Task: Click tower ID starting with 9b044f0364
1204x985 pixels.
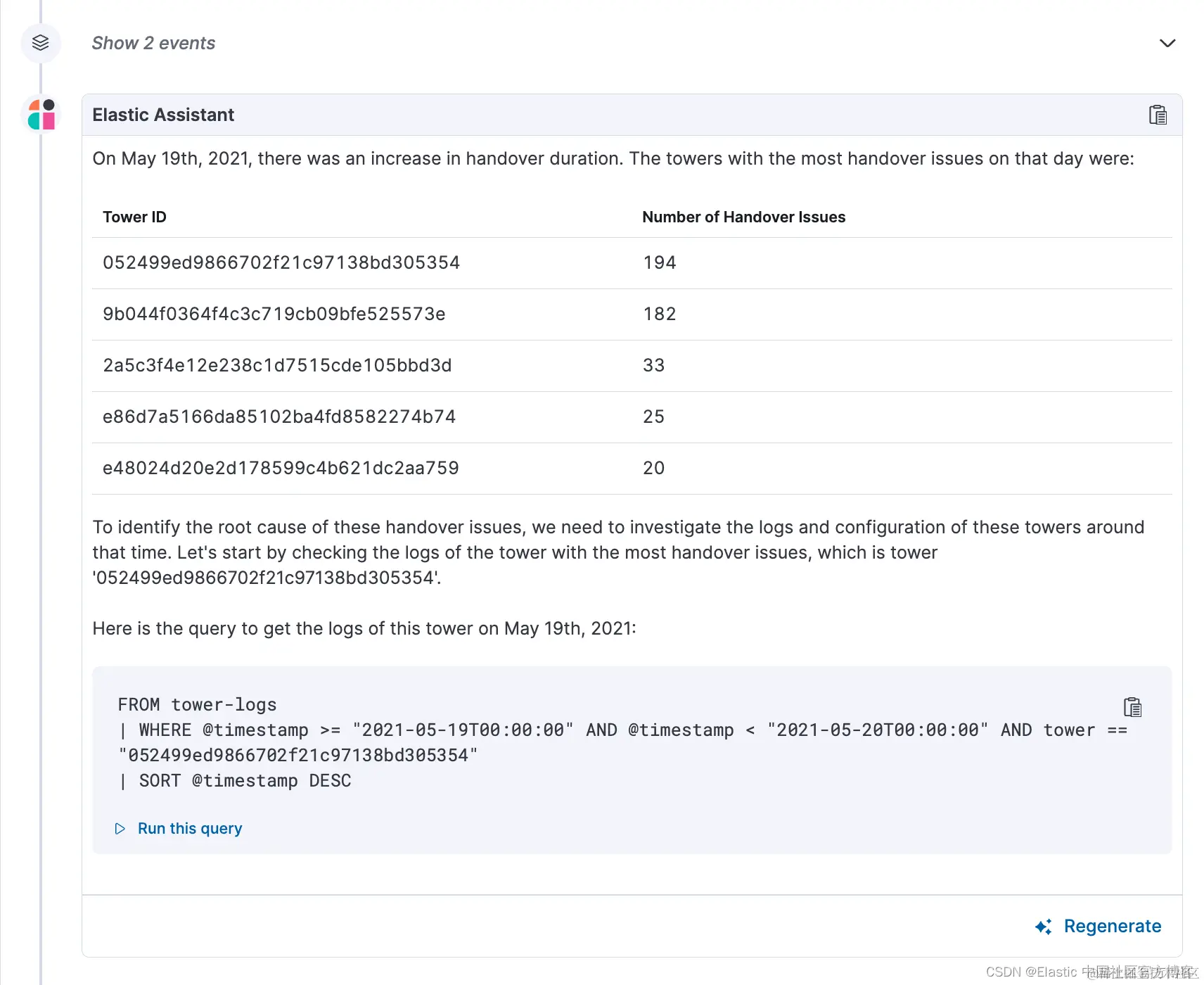Action: pyautogui.click(x=274, y=314)
